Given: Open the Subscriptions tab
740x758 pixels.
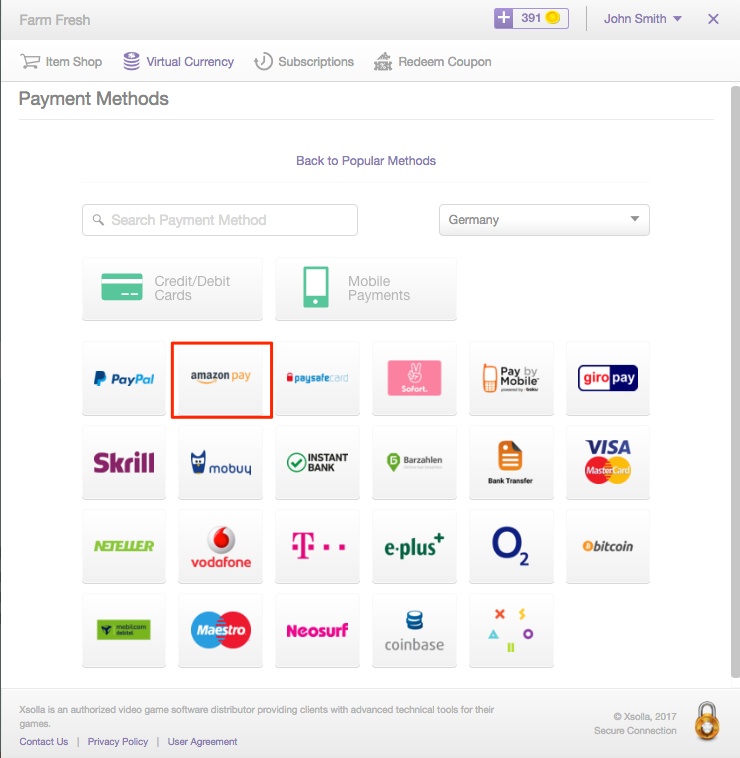Looking at the screenshot, I should (x=304, y=62).
